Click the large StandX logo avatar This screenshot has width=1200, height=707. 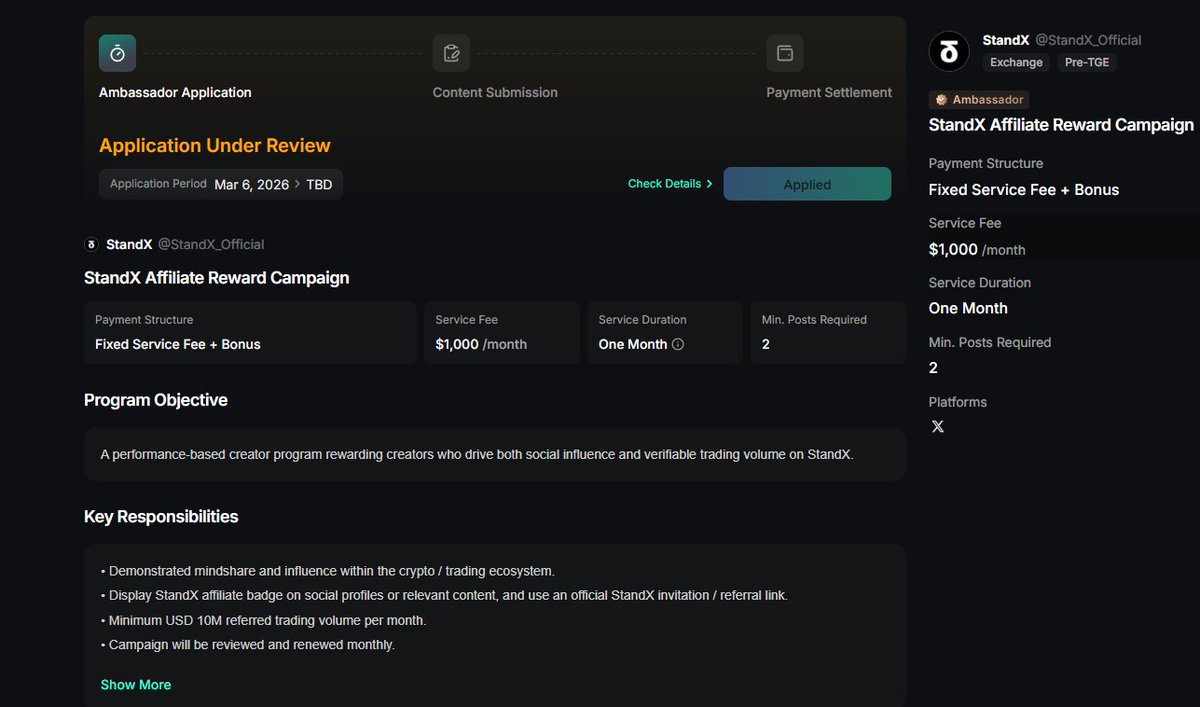click(x=949, y=51)
